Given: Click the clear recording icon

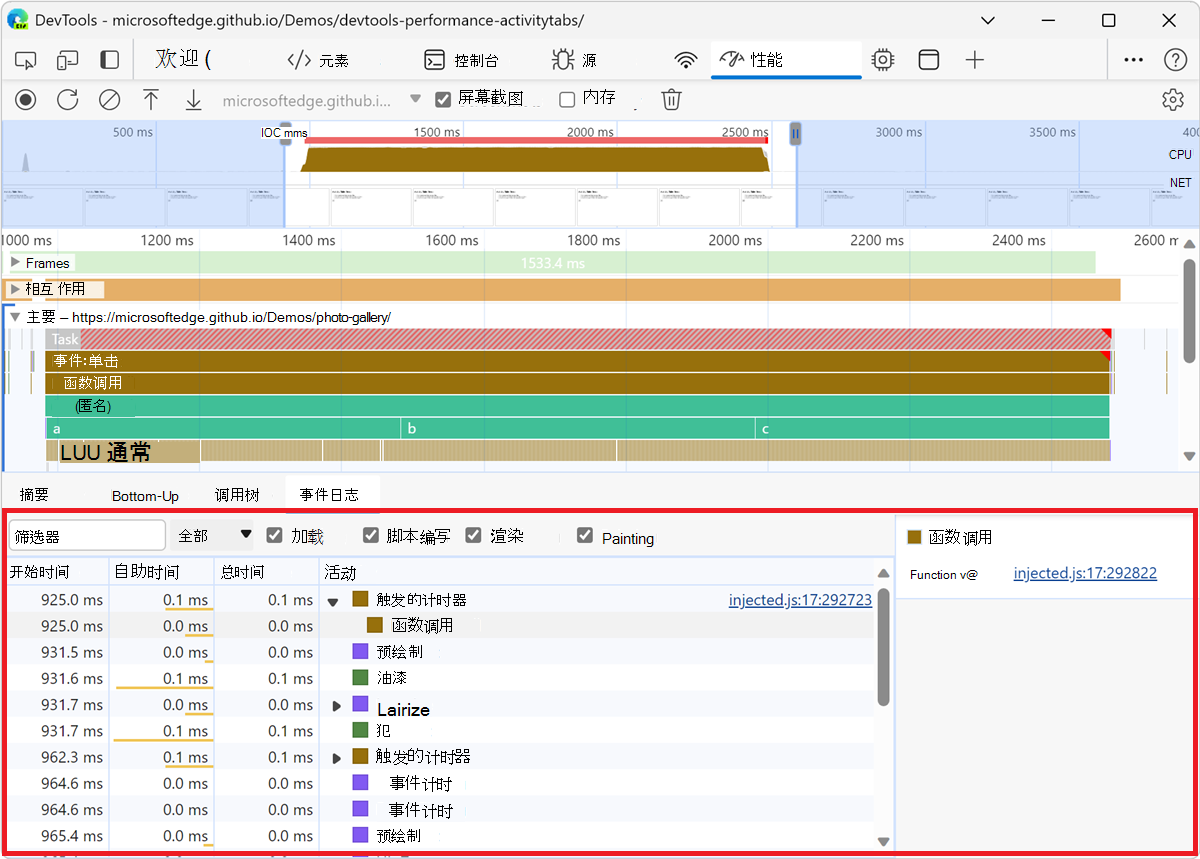Looking at the screenshot, I should pyautogui.click(x=109, y=99).
